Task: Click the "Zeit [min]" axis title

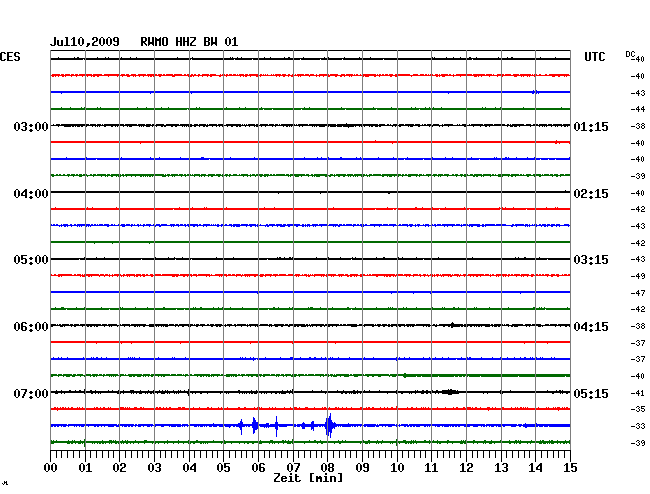Action: click(308, 478)
